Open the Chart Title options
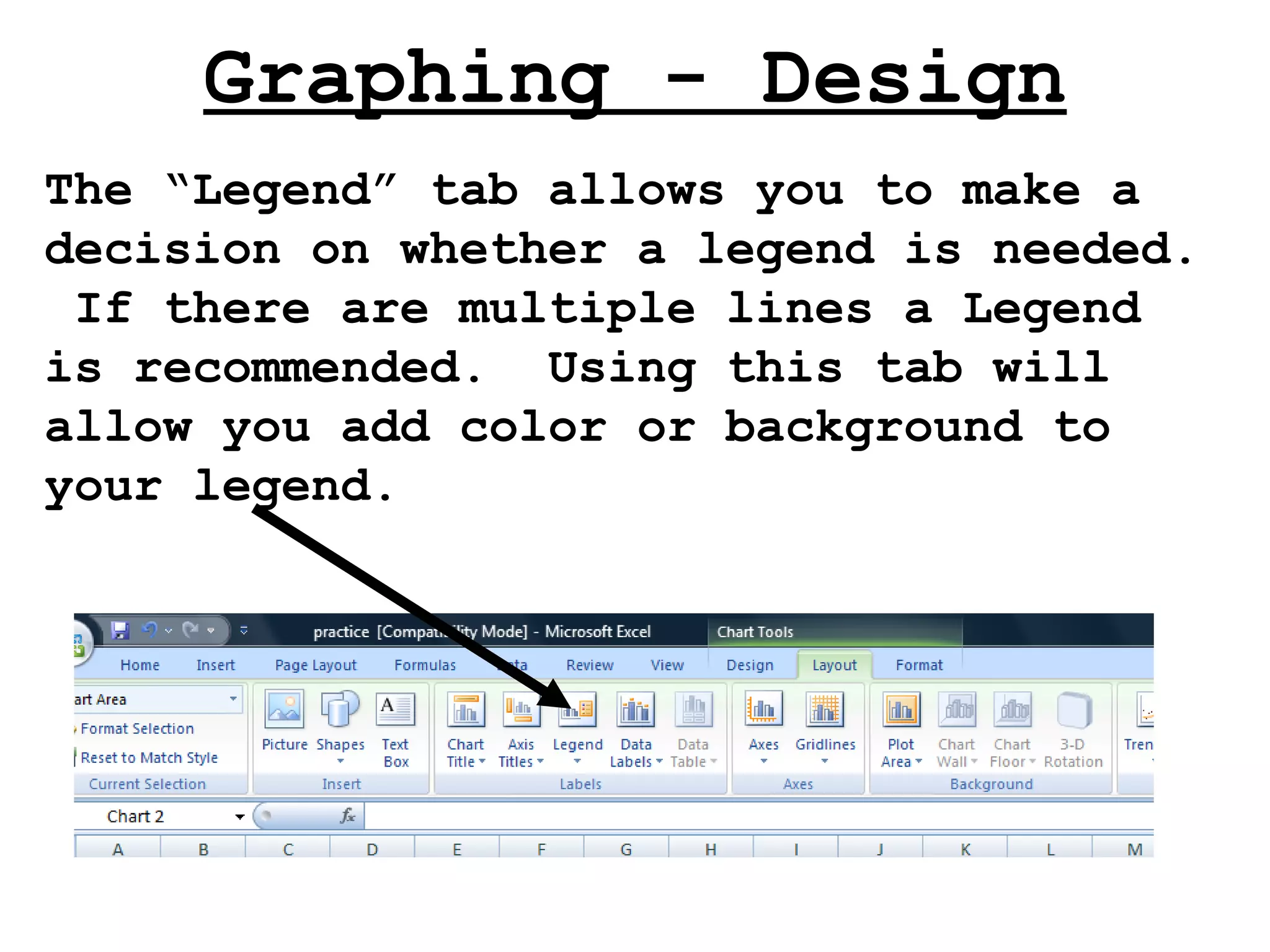The image size is (1270, 952). pos(466,729)
